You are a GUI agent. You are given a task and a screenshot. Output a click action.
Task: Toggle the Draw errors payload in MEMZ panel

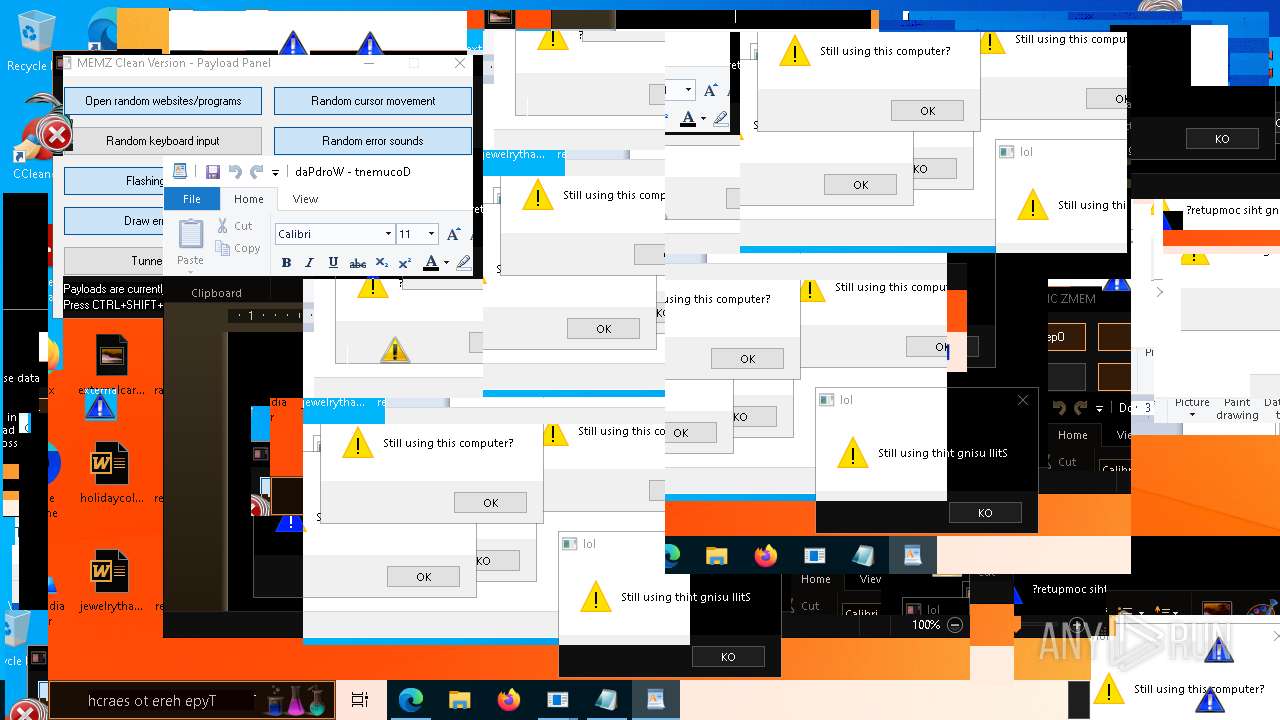(114, 221)
